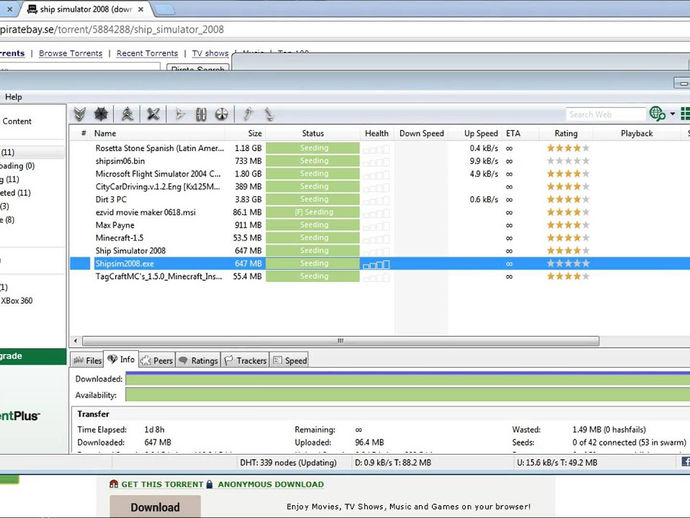Click the Availability bar
The image size is (690, 518).
(x=407, y=395)
